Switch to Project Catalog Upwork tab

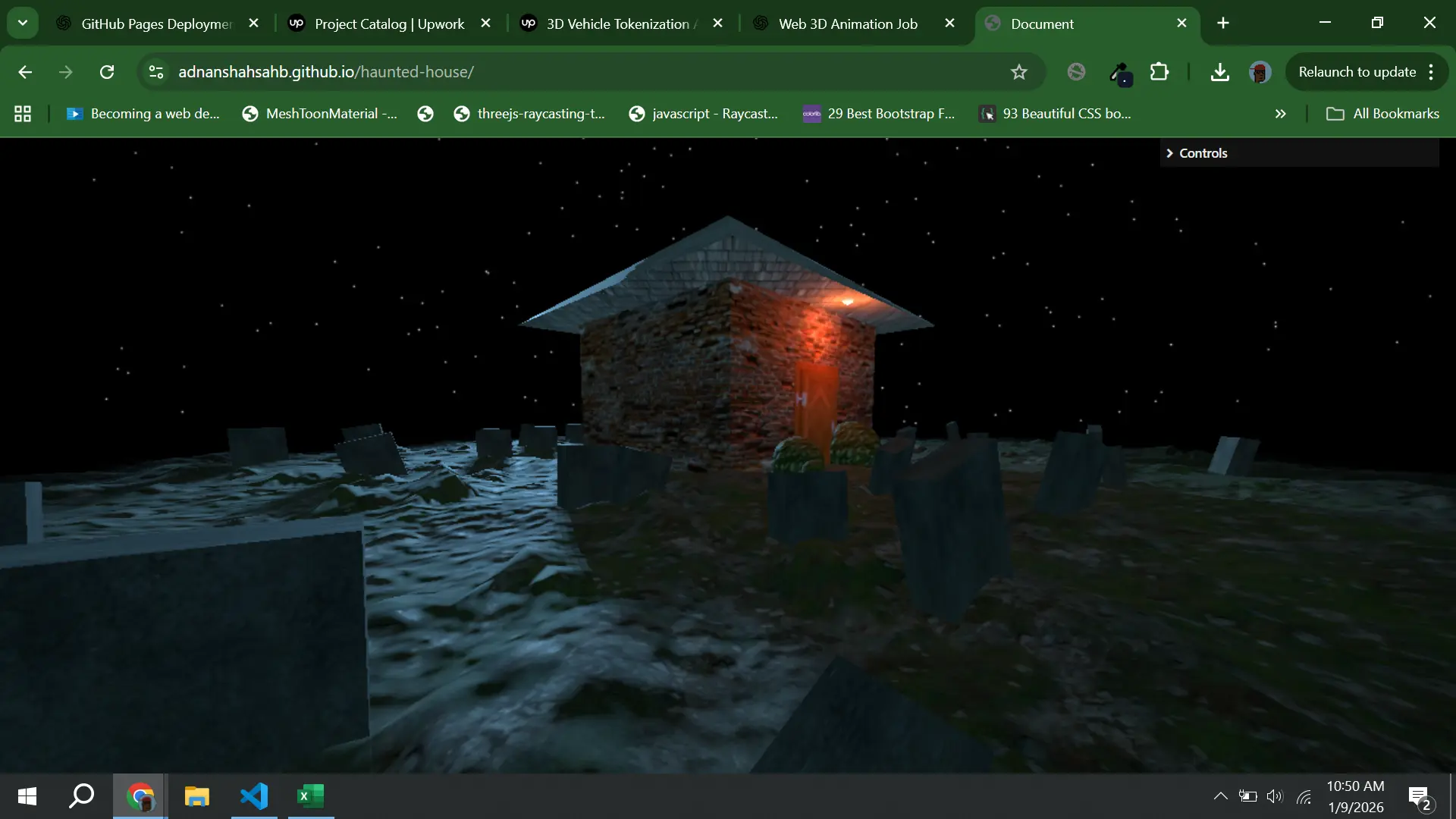click(x=389, y=24)
